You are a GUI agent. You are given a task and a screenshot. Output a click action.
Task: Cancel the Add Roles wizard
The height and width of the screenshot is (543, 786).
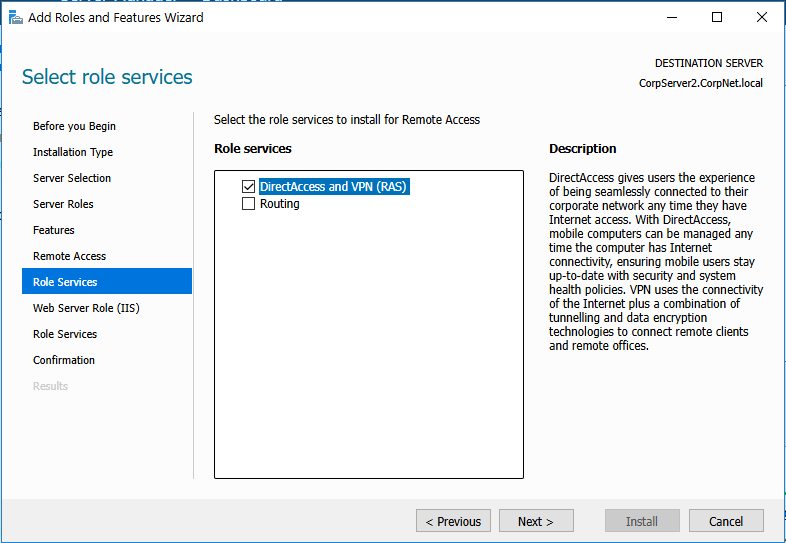click(x=726, y=521)
